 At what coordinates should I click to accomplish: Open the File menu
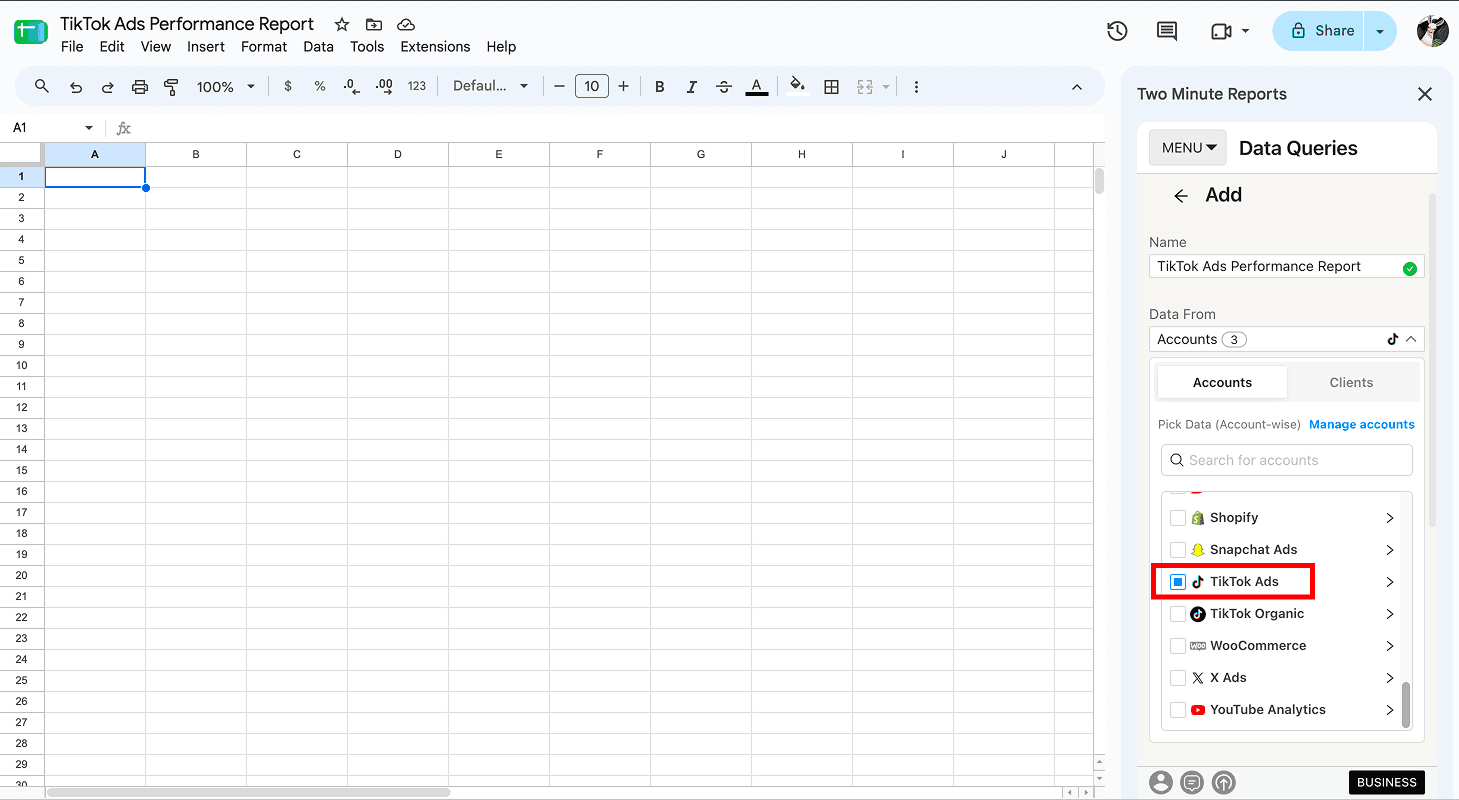tap(72, 47)
